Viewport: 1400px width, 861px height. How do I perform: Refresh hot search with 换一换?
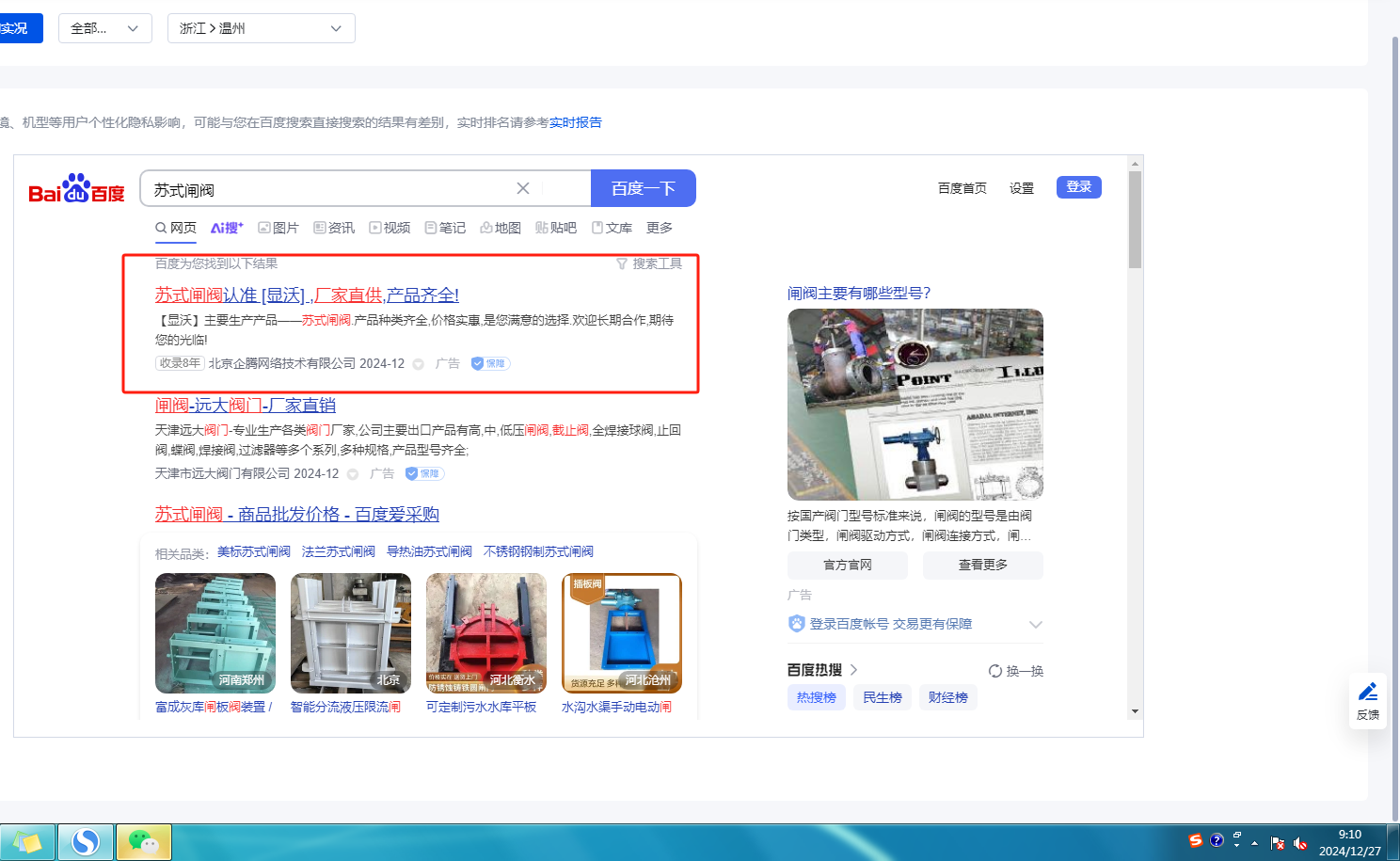tap(1016, 671)
